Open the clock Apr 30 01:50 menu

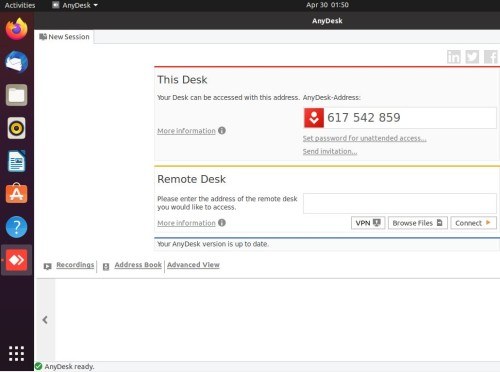pos(327,5)
